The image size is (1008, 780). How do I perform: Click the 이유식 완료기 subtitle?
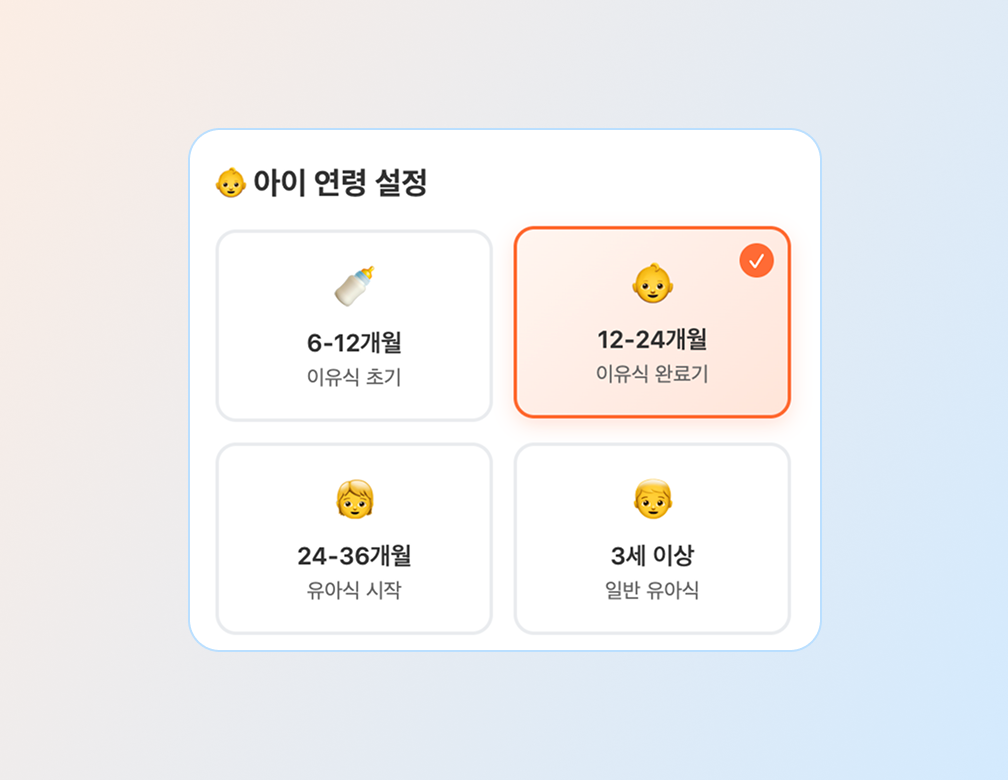(x=652, y=374)
